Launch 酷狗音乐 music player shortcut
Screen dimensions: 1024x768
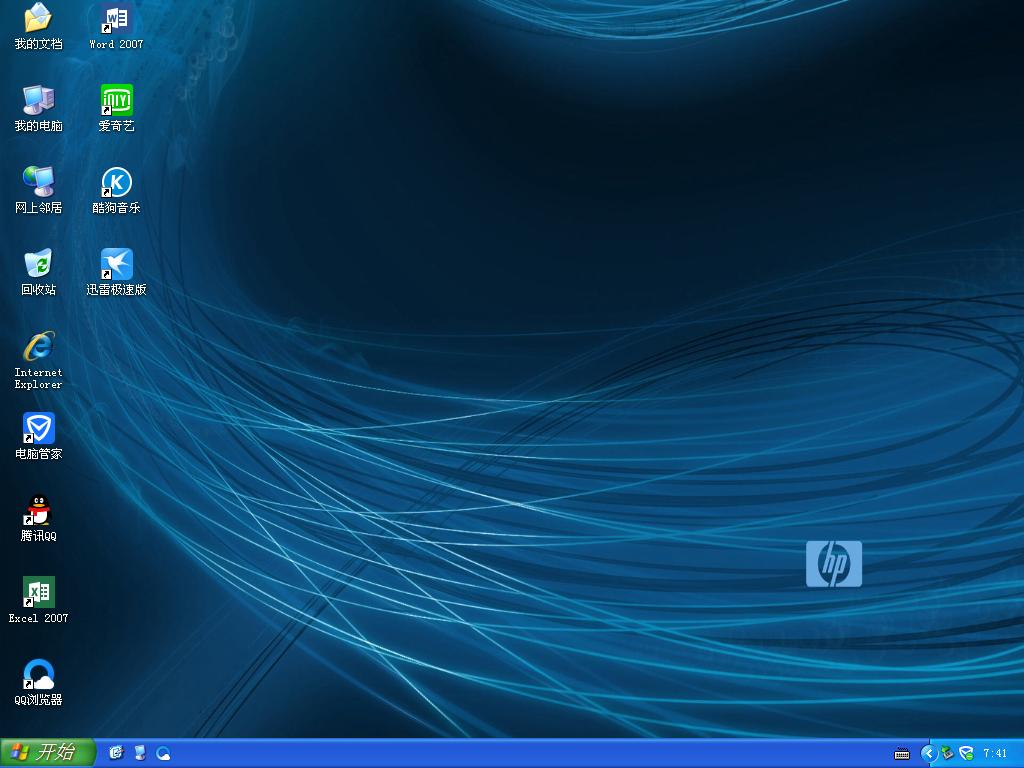(x=116, y=182)
